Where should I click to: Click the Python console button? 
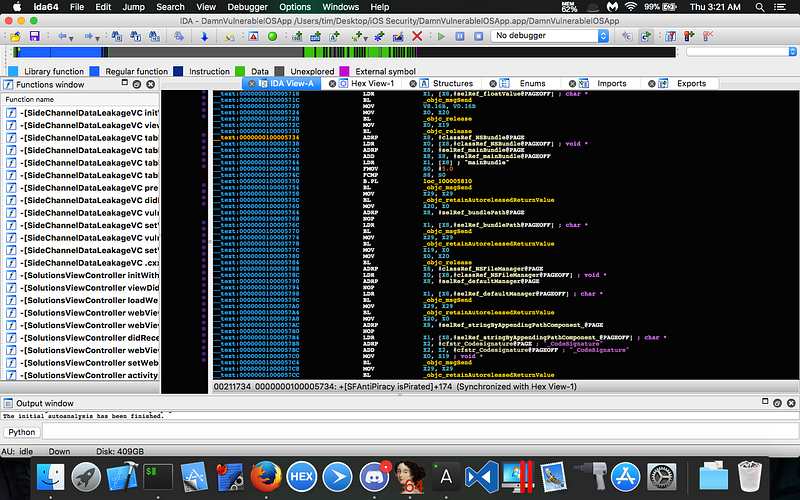point(22,432)
